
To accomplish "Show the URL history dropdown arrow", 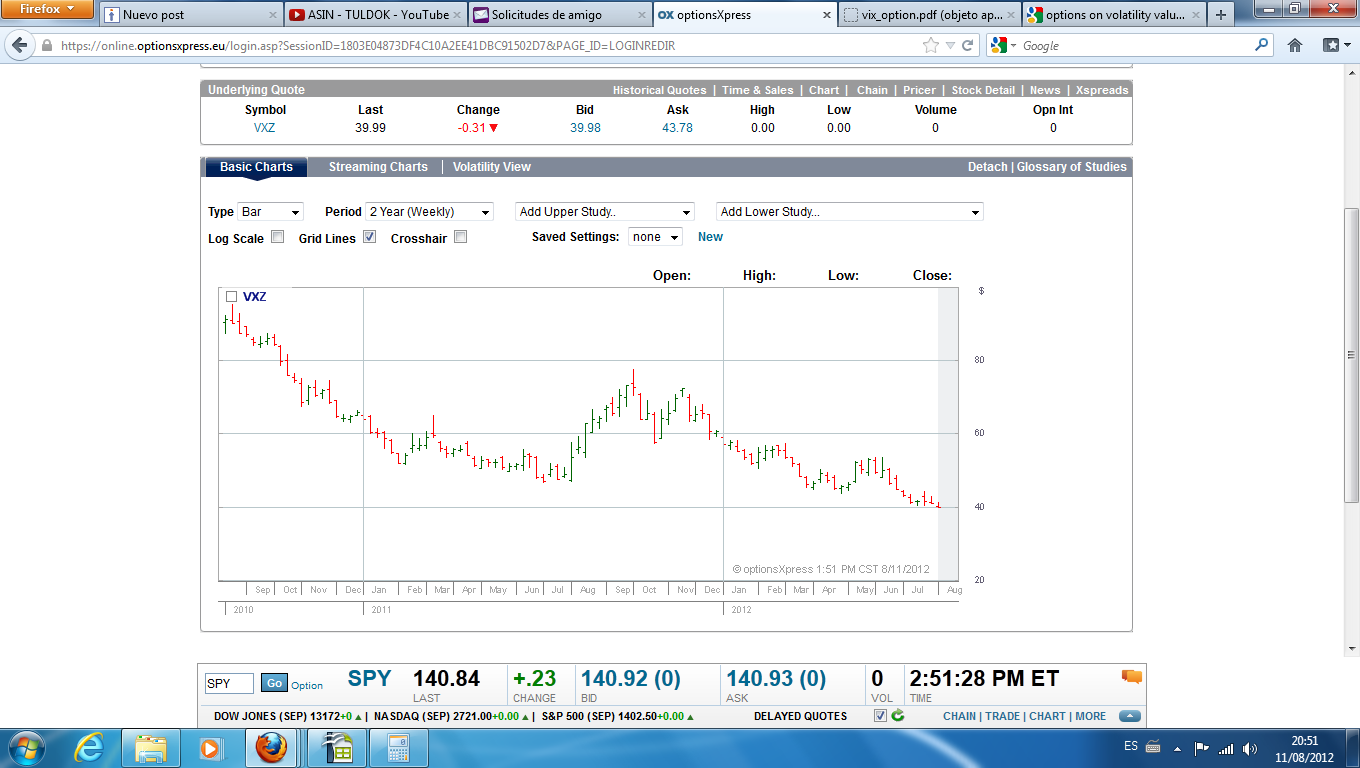I will [951, 45].
